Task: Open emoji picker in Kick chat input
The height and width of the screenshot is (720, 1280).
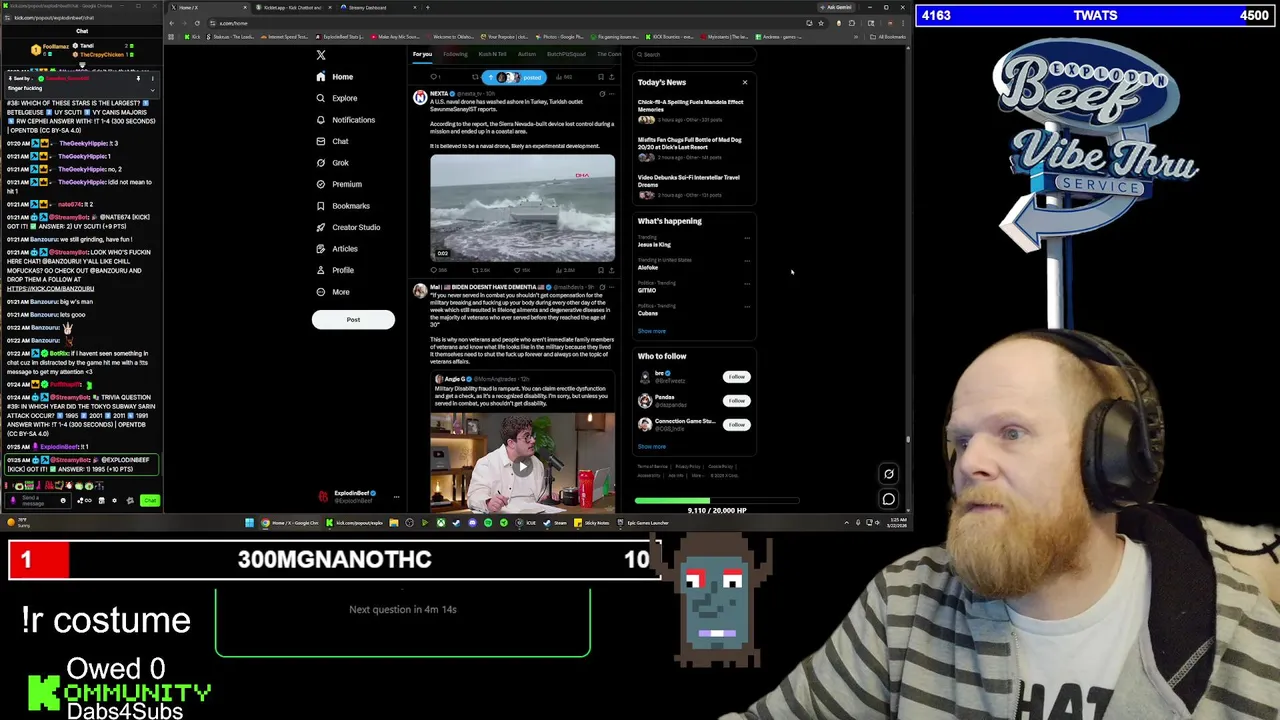Action: (x=63, y=500)
